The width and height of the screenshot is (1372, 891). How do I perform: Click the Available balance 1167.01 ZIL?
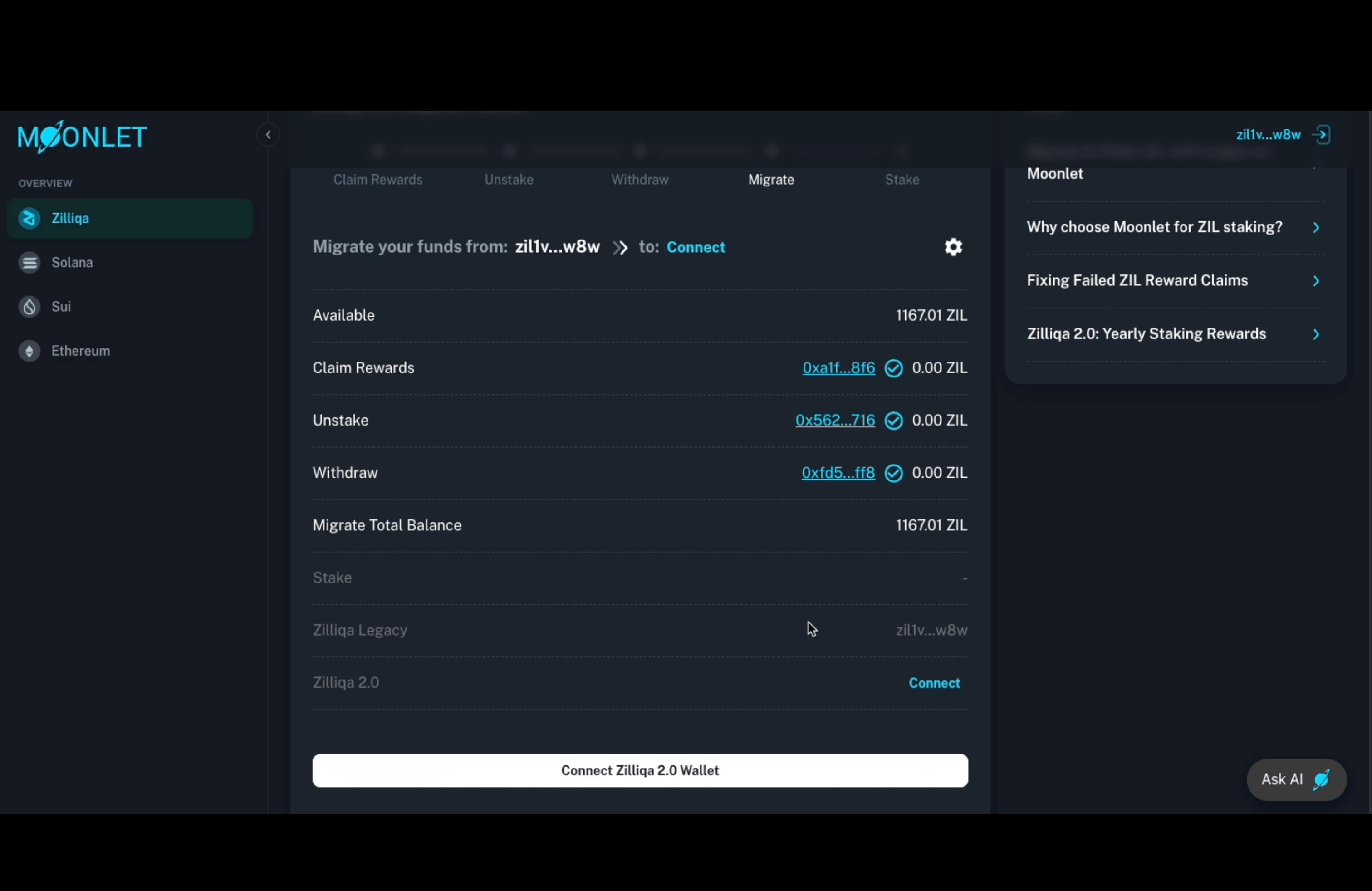(931, 315)
